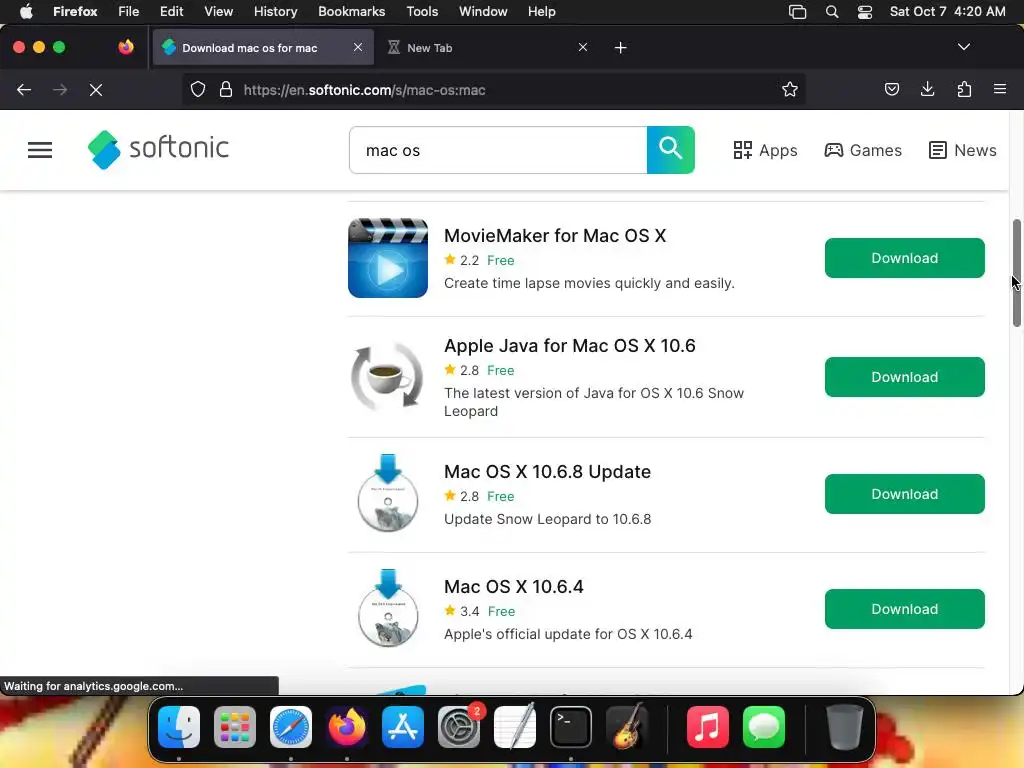This screenshot has height=768, width=1024.
Task: Open the Firefox application menu
Action: click(1000, 89)
